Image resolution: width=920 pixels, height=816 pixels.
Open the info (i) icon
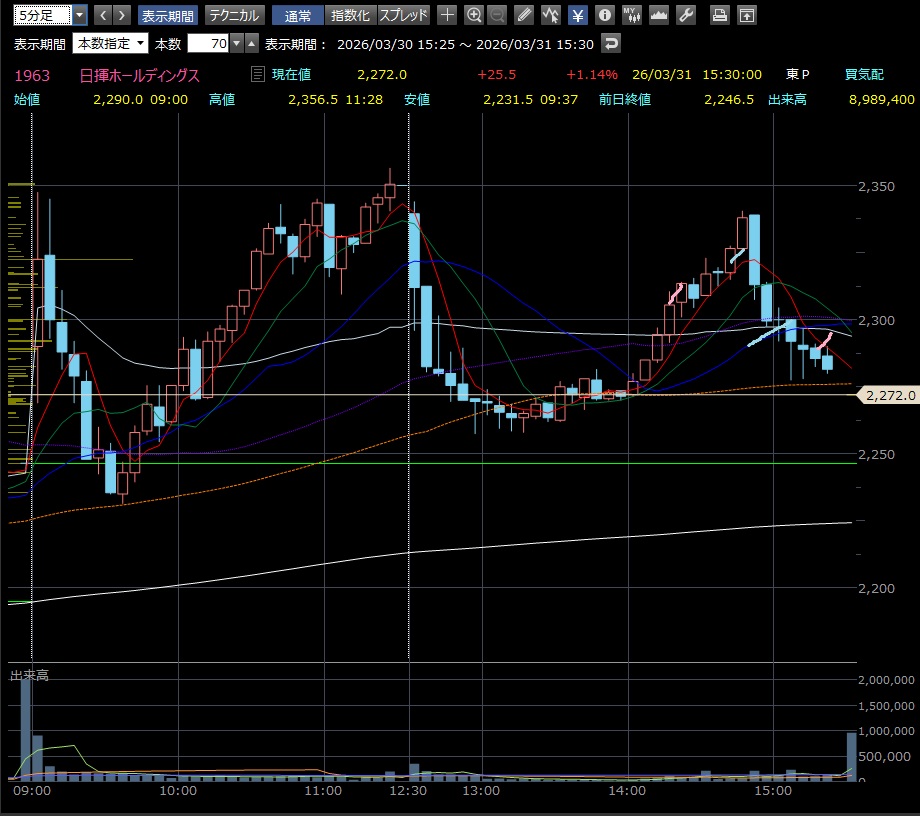pyautogui.click(x=604, y=15)
